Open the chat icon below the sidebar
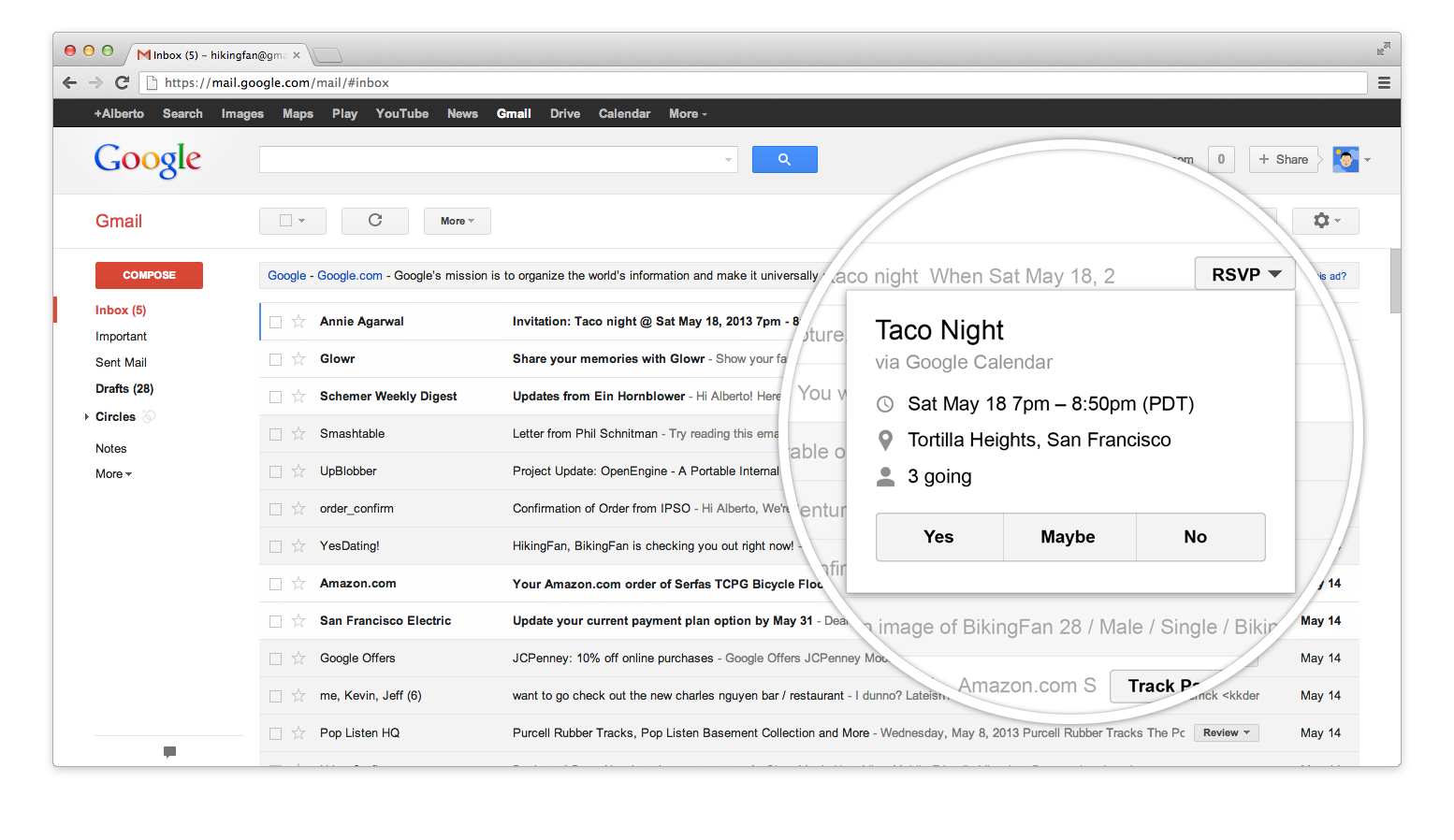The height and width of the screenshot is (840, 1454). coord(169,751)
